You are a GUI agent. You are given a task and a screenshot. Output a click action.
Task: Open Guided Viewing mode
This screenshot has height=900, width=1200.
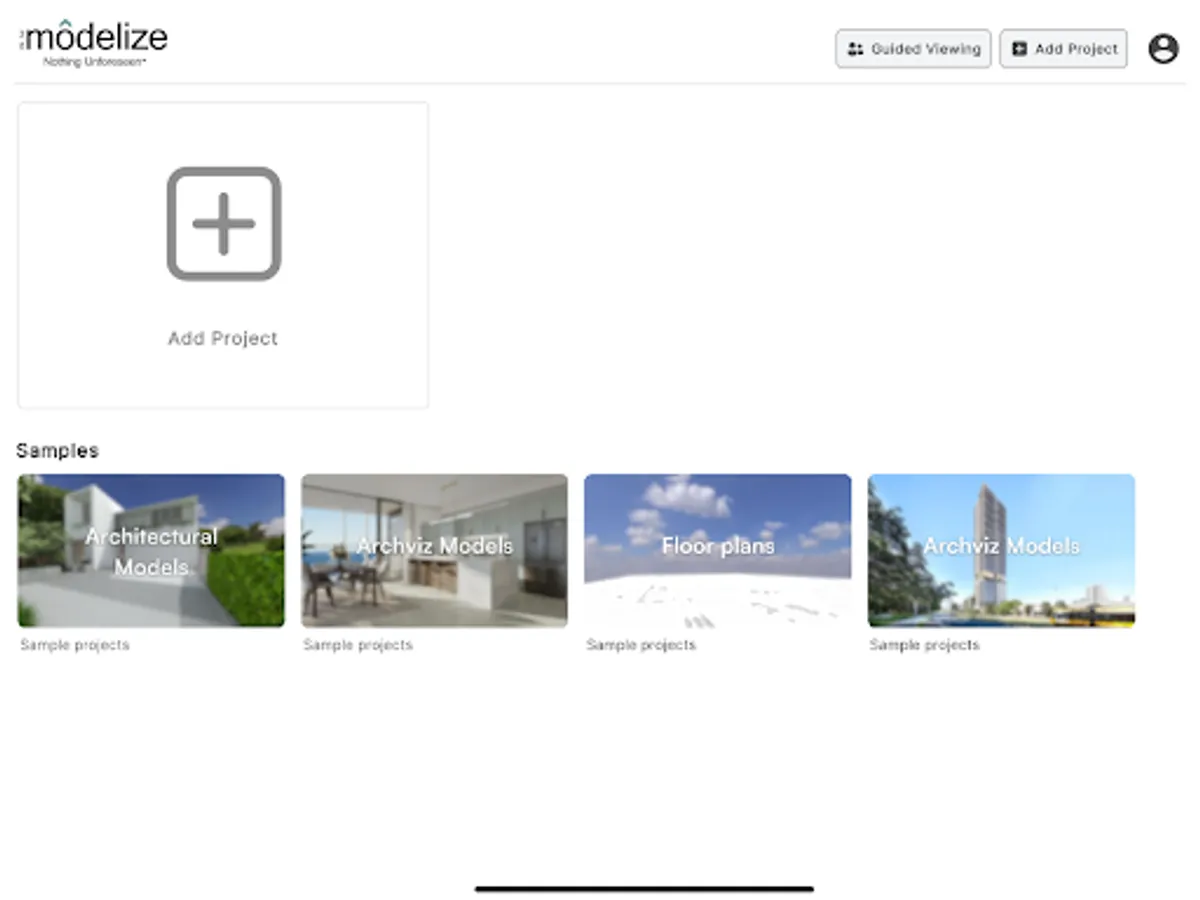pyautogui.click(x=912, y=48)
